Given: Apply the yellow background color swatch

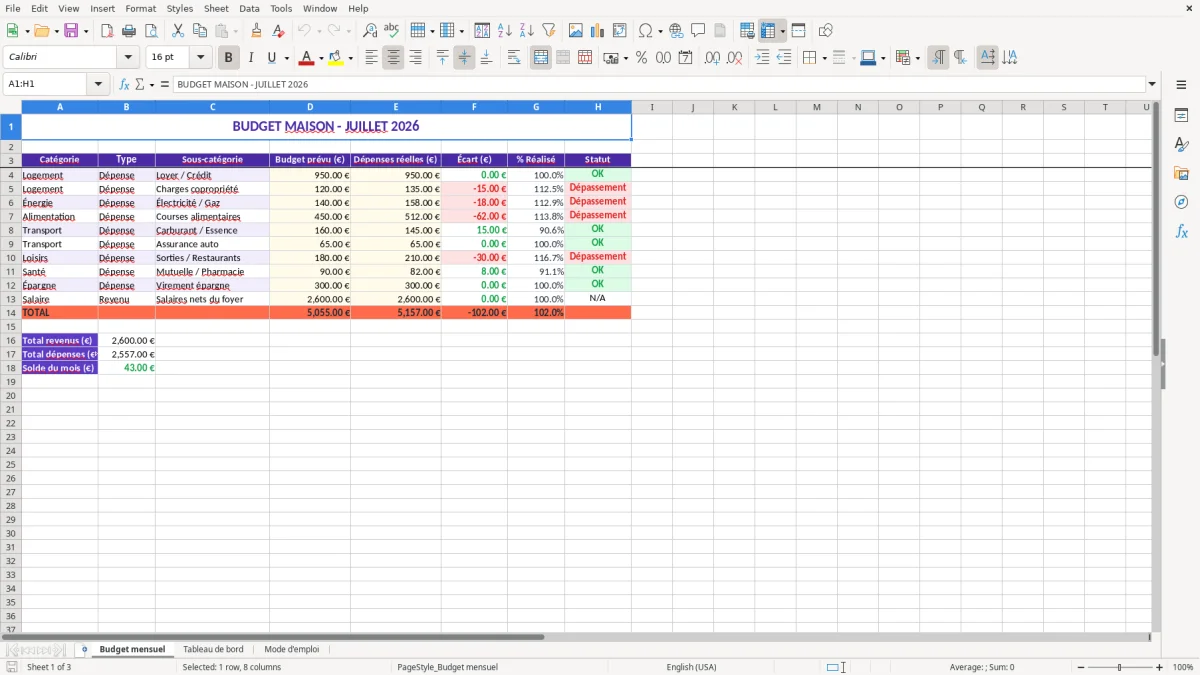Looking at the screenshot, I should 336,58.
